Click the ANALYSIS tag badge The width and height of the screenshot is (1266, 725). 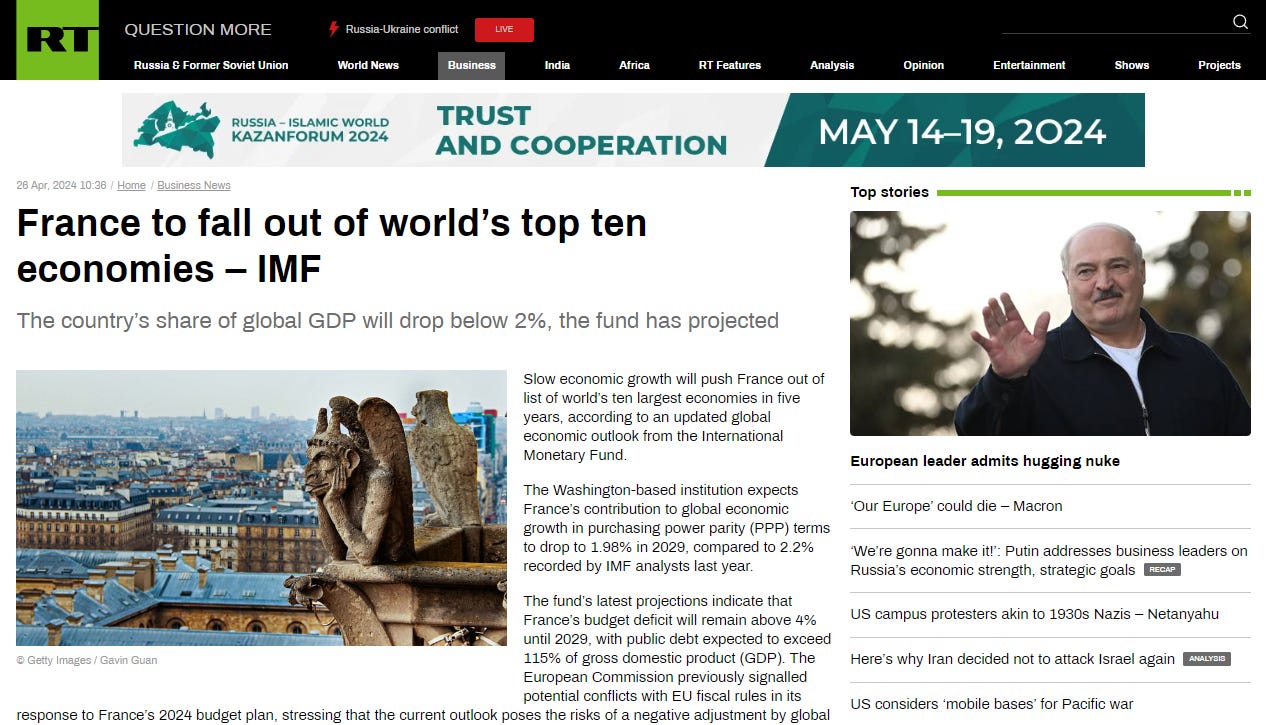(1206, 659)
